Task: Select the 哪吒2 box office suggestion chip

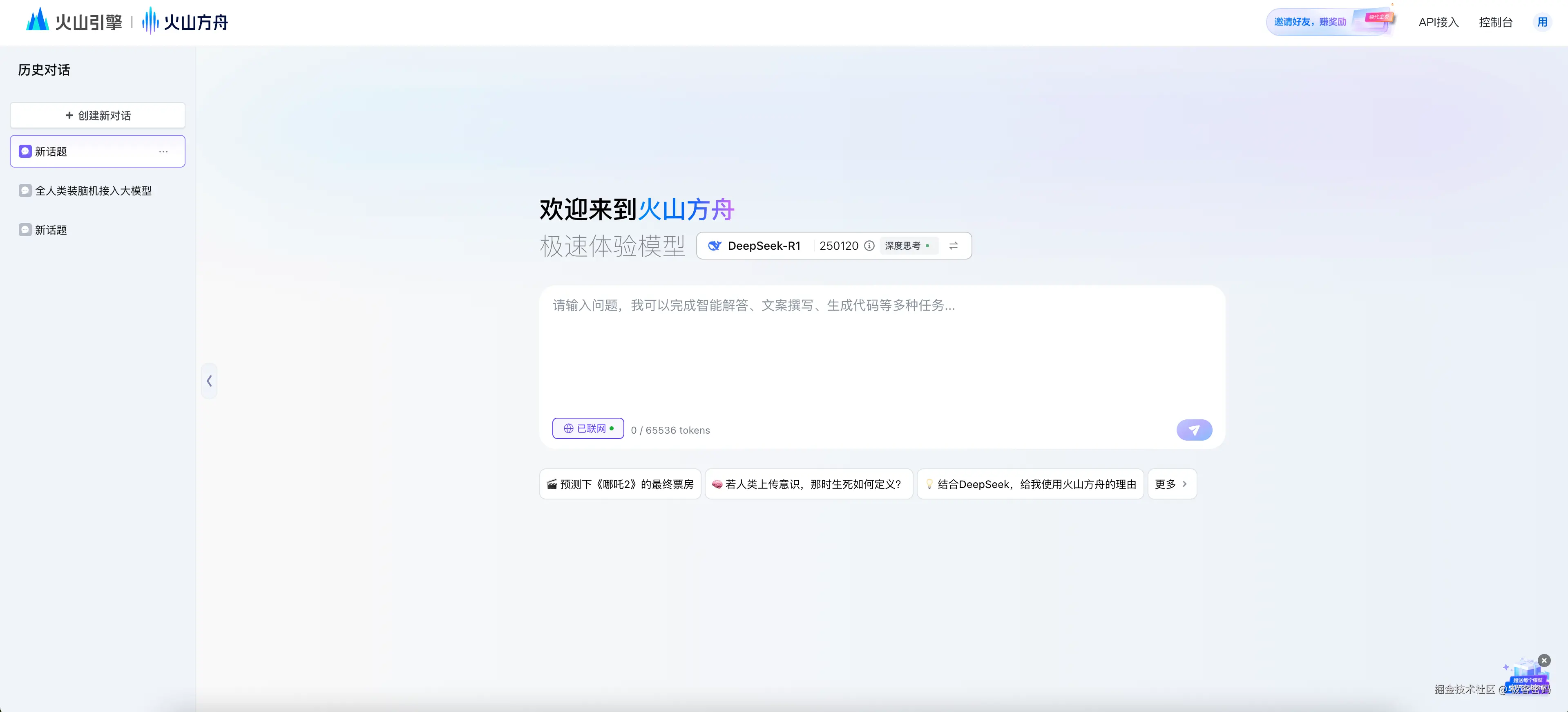Action: click(619, 484)
